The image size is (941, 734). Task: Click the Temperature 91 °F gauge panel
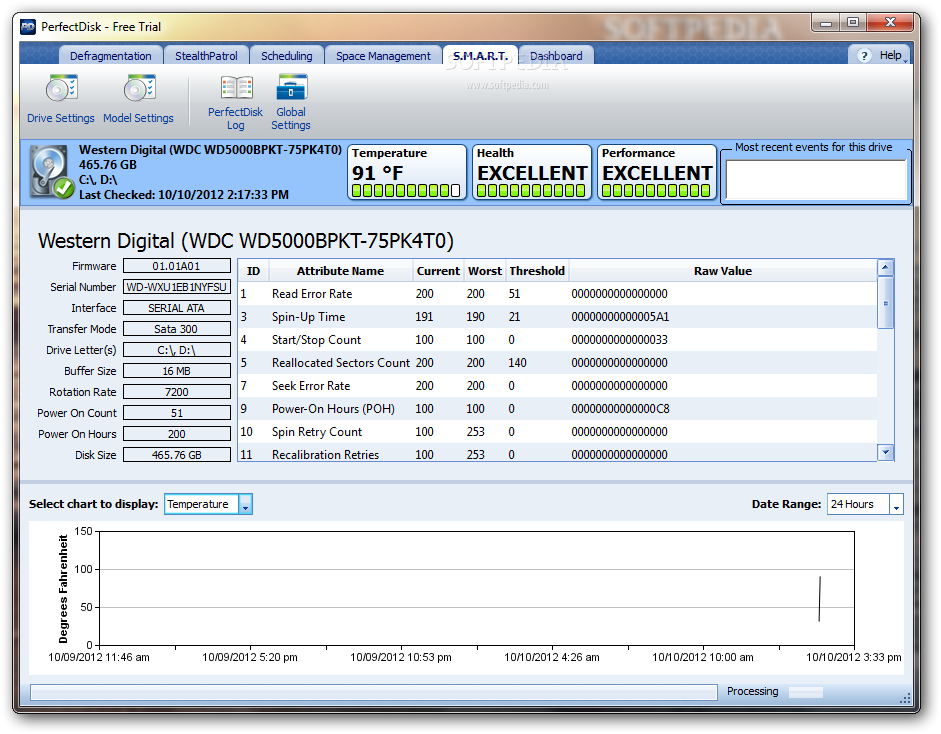407,172
